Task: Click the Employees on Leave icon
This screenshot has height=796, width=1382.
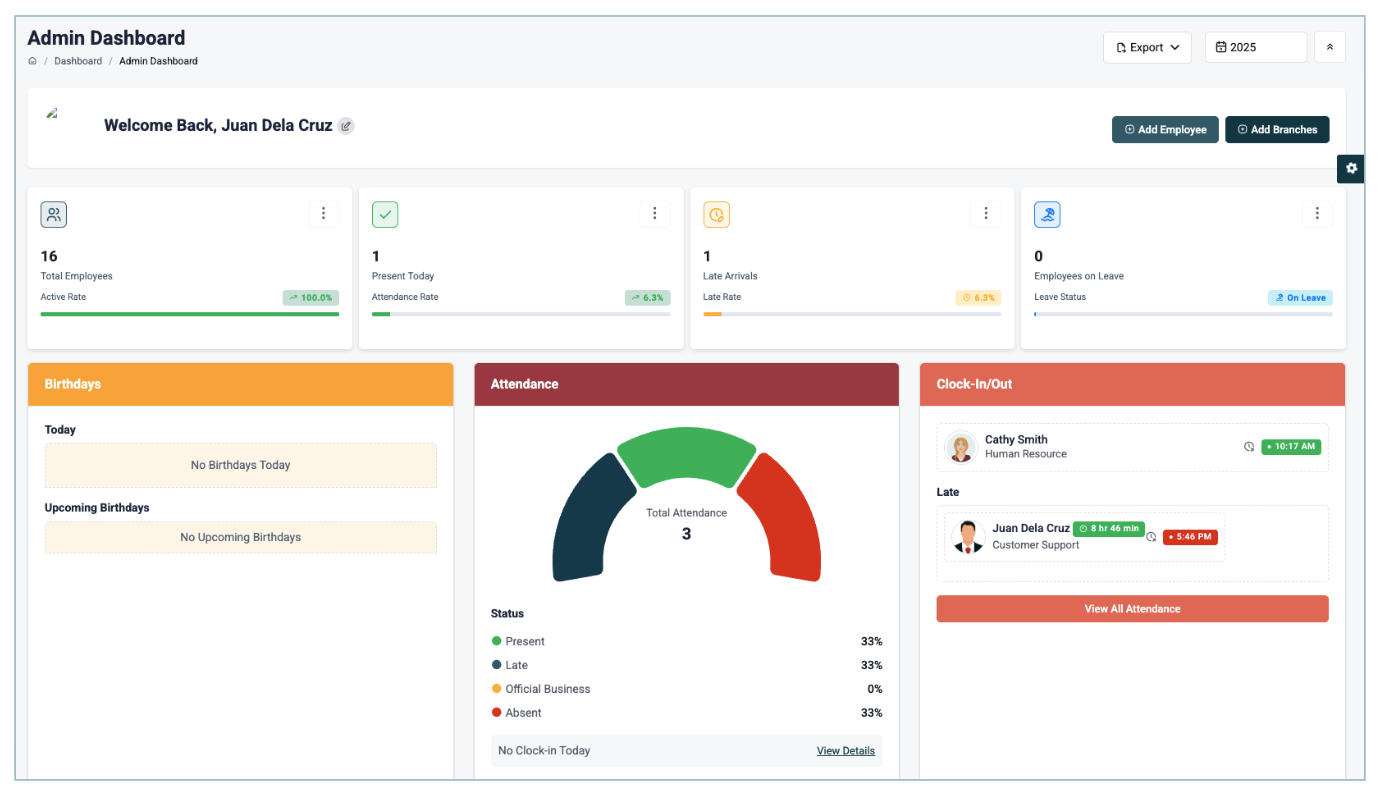Action: [1047, 214]
